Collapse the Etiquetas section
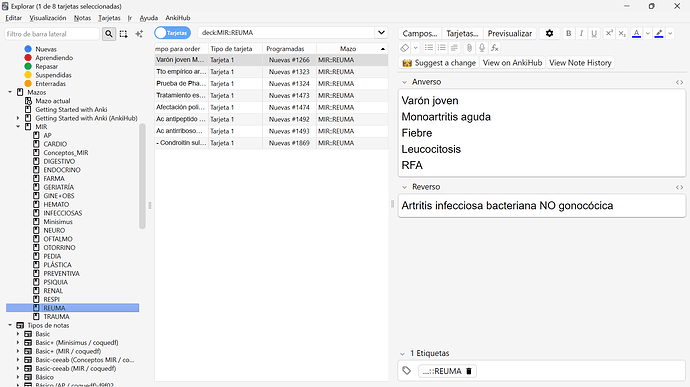 coord(402,354)
